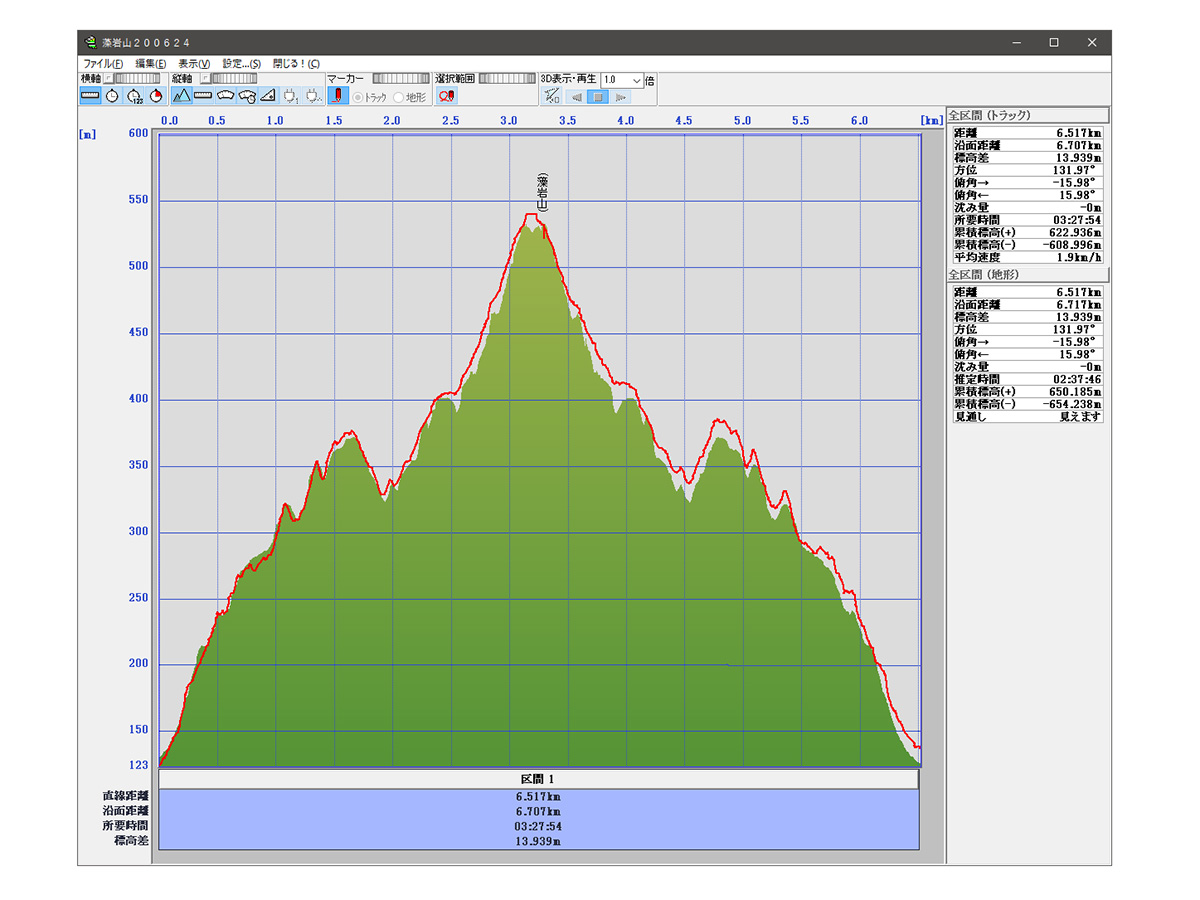The height and width of the screenshot is (900, 1200).
Task: Click the 全区間 (トラック) panel header
Action: click(x=1027, y=114)
